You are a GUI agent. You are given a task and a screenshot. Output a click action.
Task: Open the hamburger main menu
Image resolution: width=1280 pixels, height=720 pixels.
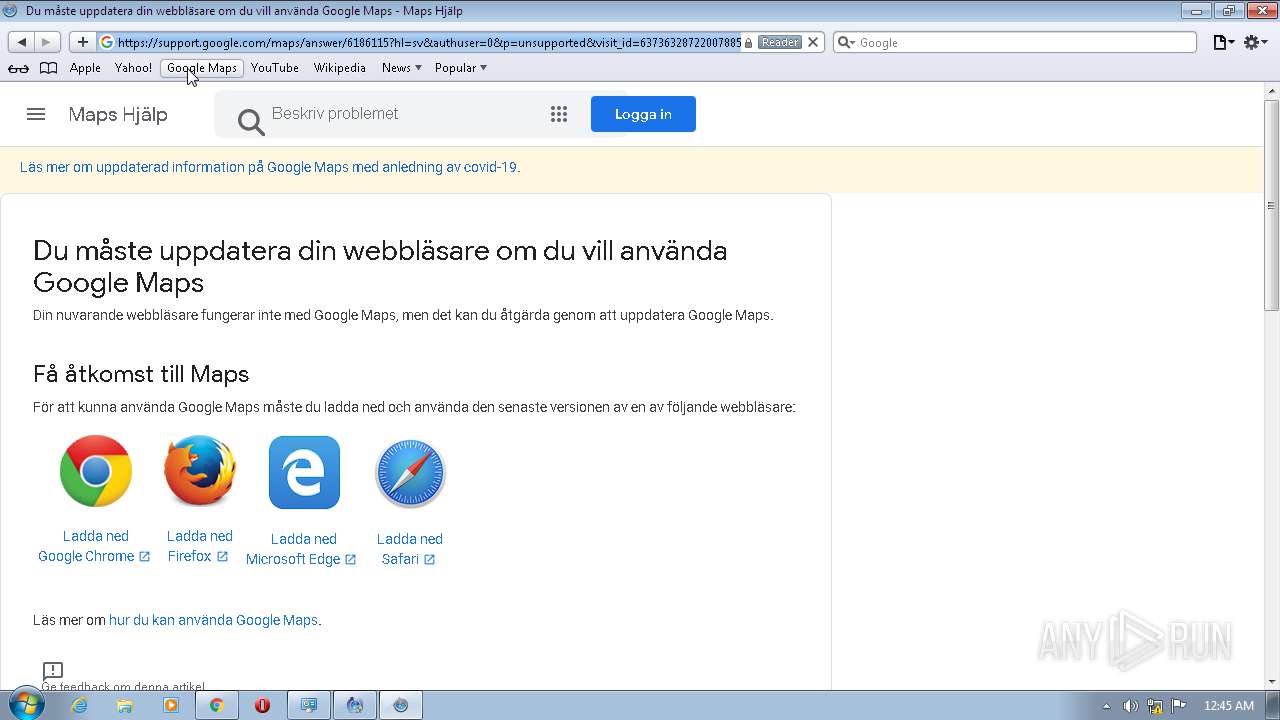coord(36,114)
